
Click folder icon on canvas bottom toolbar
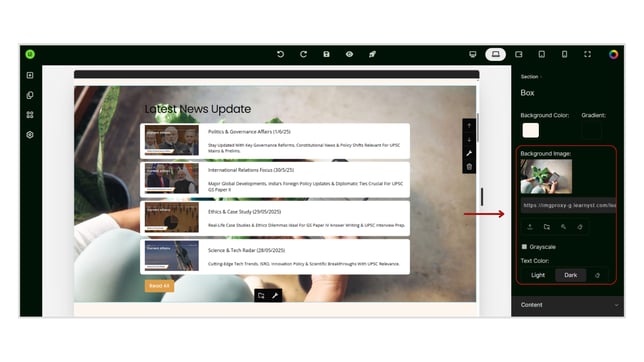tap(261, 295)
